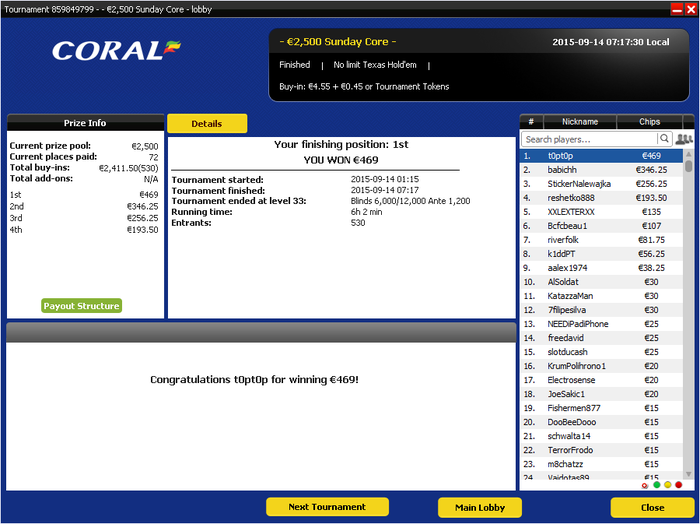The height and width of the screenshot is (524, 700).
Task: Select player Fishermen877 row
Action: pyautogui.click(x=601, y=408)
